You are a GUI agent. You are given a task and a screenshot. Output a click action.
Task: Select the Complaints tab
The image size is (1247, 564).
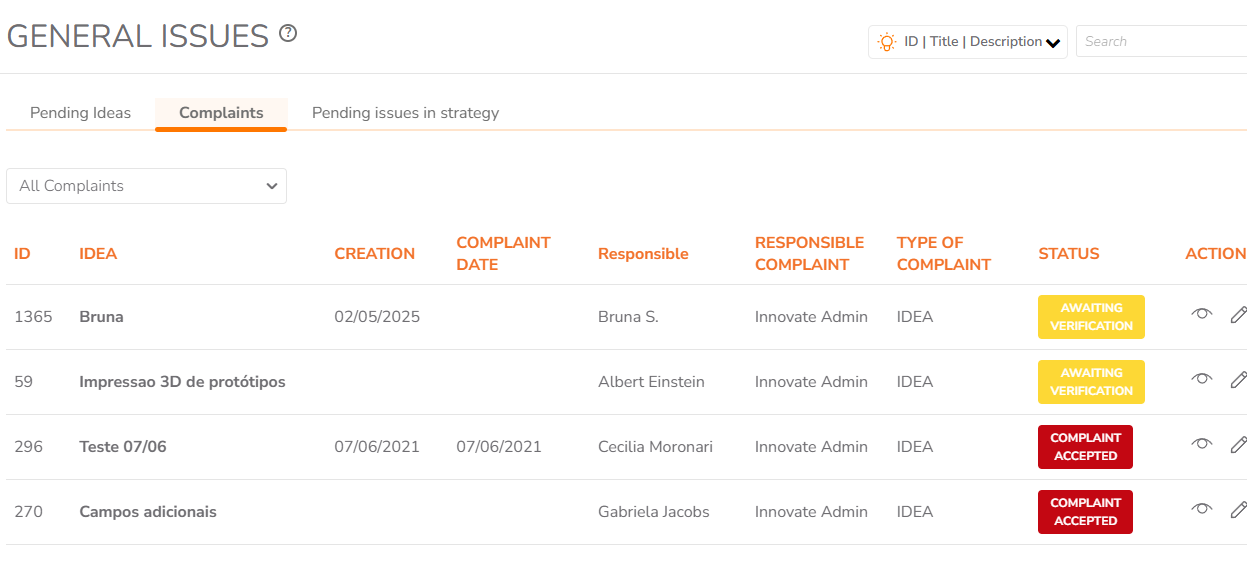(x=221, y=113)
